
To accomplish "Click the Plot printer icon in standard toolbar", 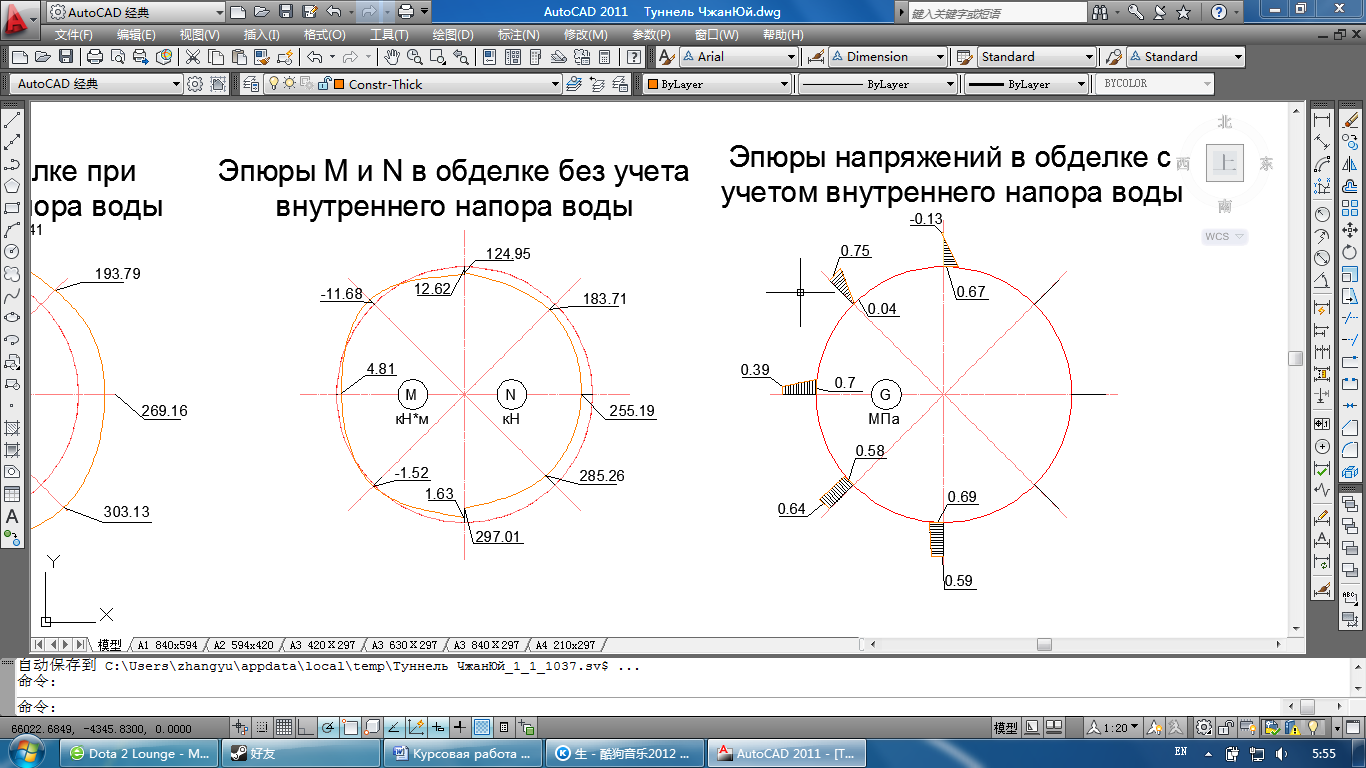I will click(95, 57).
